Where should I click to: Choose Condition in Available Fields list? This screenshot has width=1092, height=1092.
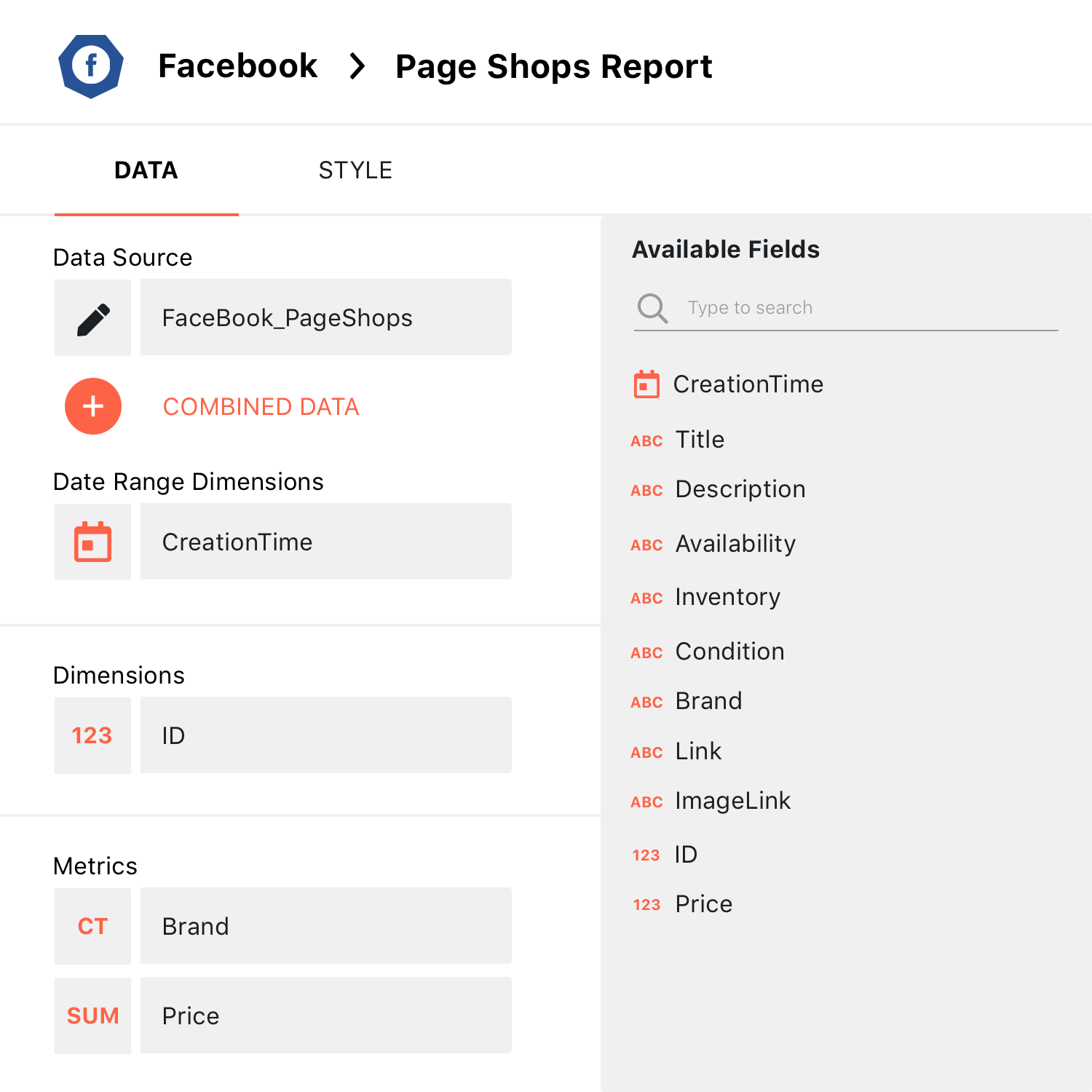730,652
